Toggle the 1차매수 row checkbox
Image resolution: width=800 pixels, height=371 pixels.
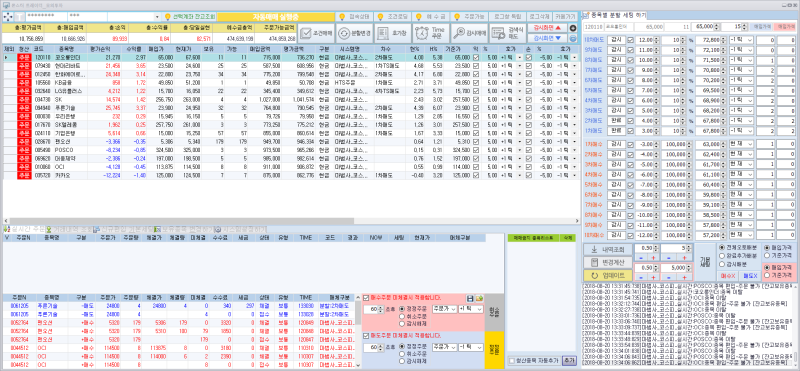[x=630, y=144]
